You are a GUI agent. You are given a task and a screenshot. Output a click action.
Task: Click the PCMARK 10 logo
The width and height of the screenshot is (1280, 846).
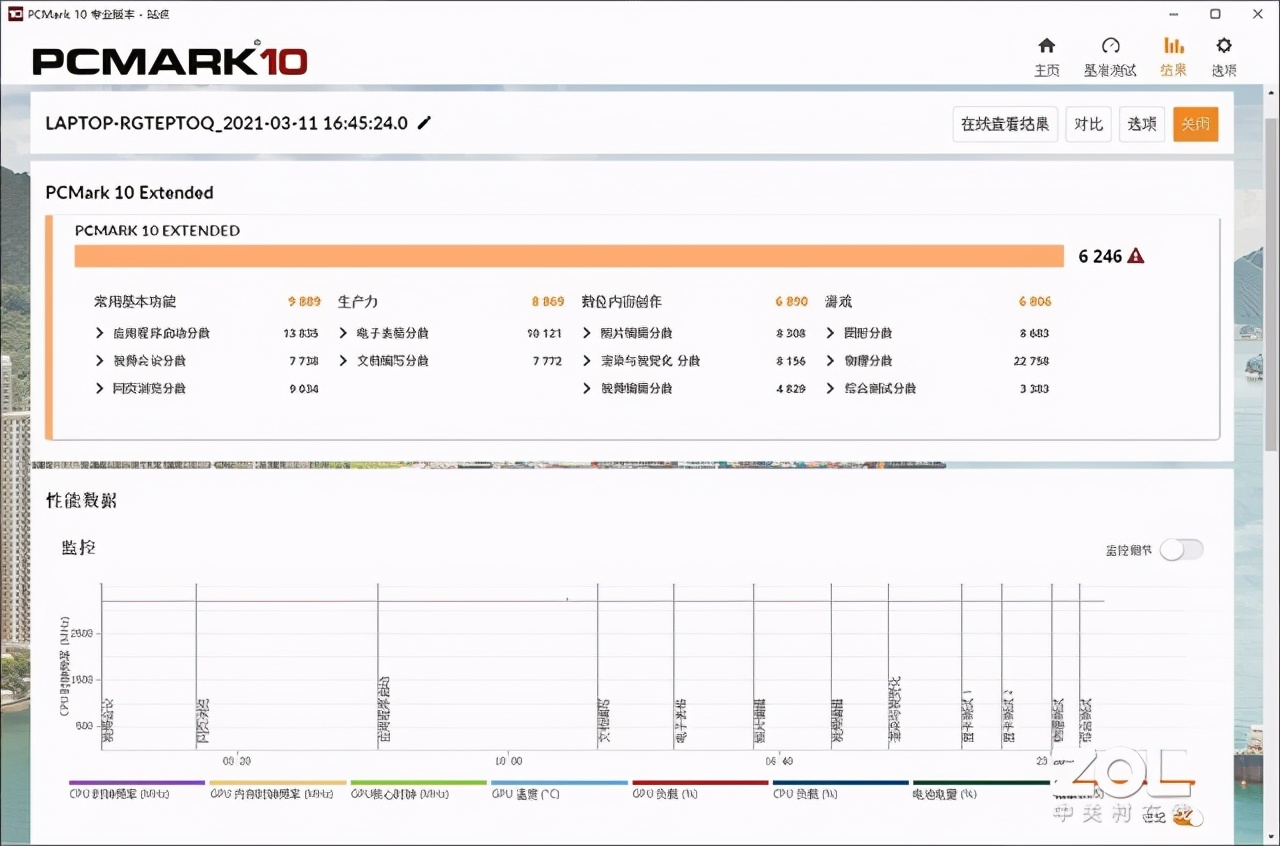pyautogui.click(x=170, y=60)
